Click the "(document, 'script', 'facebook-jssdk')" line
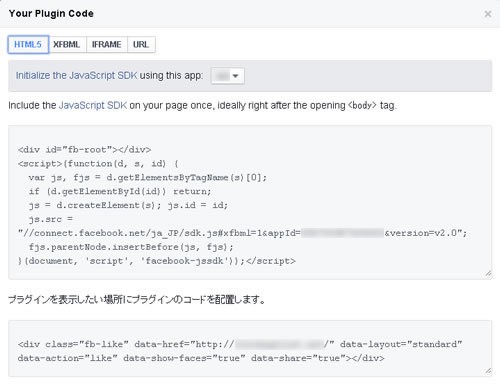The width and height of the screenshot is (500, 391). 157,261
